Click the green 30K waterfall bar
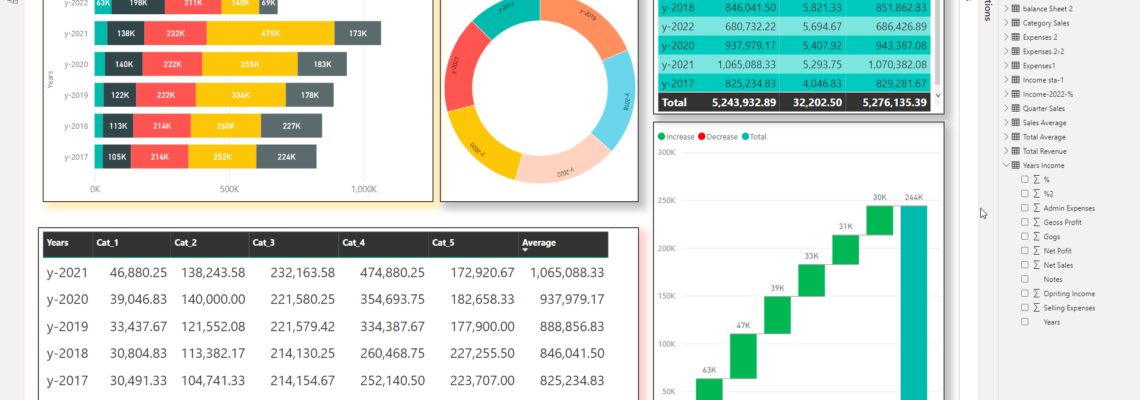 (880, 220)
